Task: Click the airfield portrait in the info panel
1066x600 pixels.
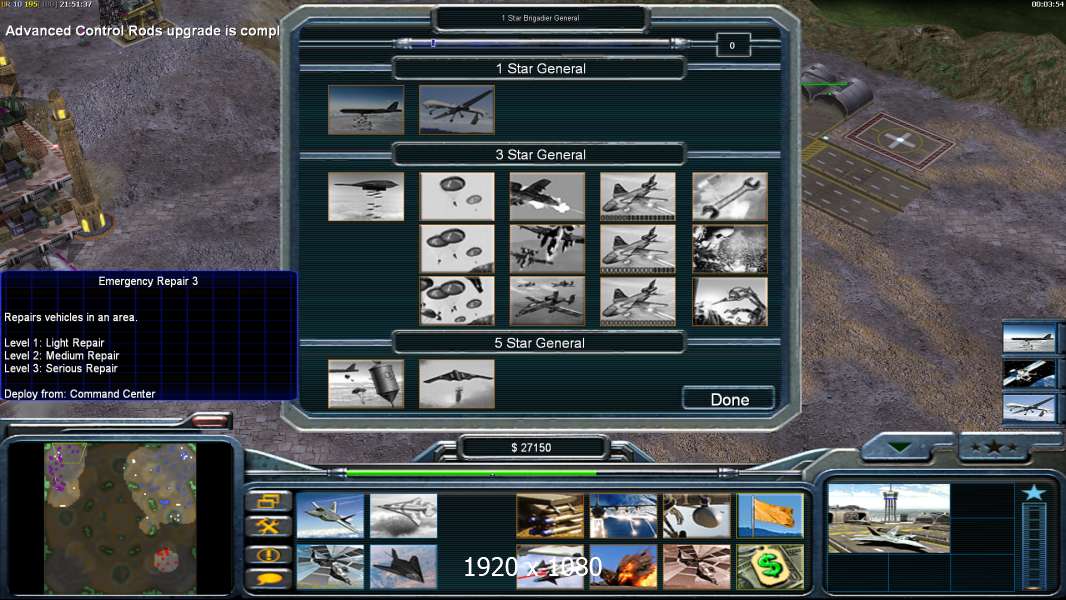Action: tap(889, 518)
